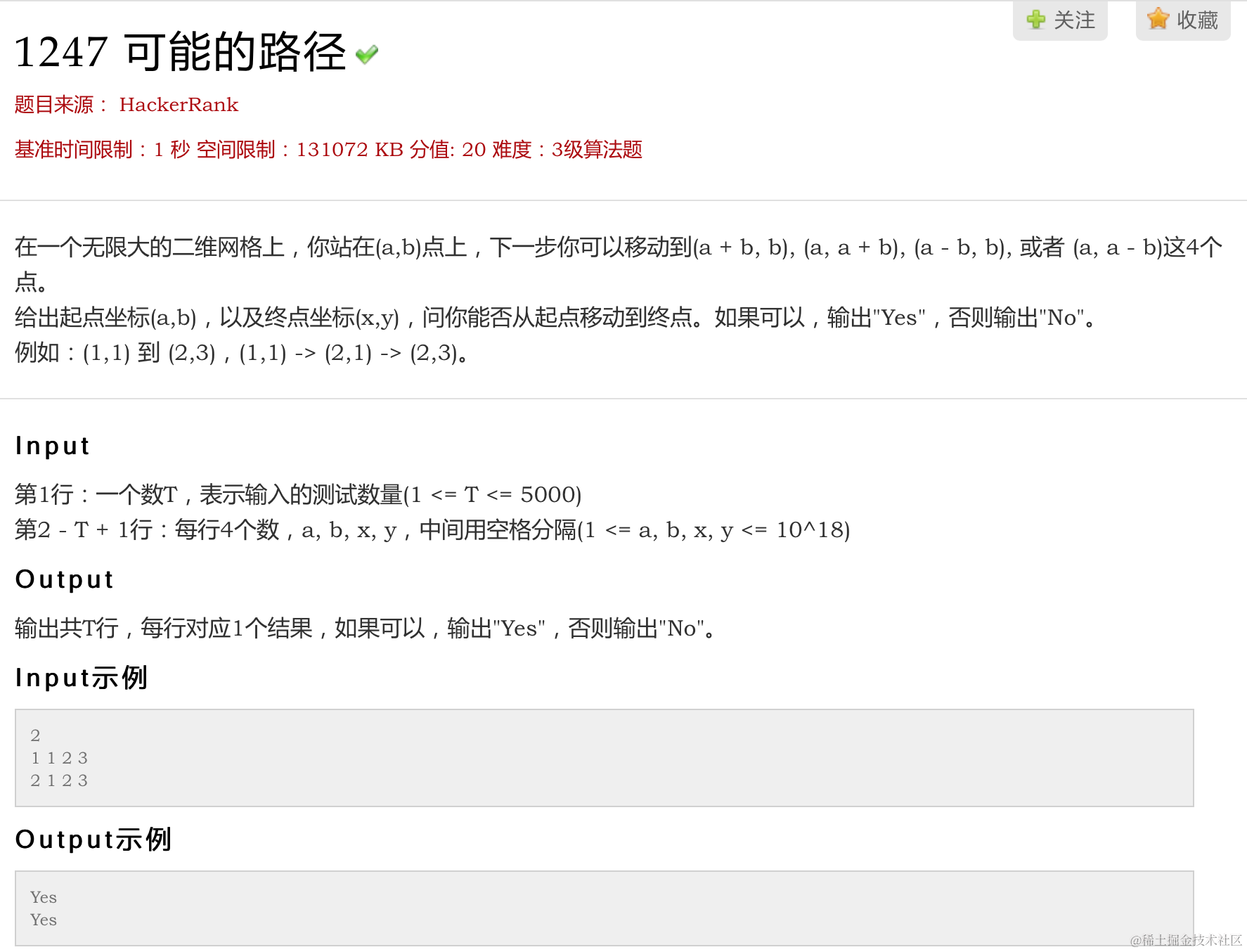
Task: Click the output description 输出共T行
Action: [366, 629]
